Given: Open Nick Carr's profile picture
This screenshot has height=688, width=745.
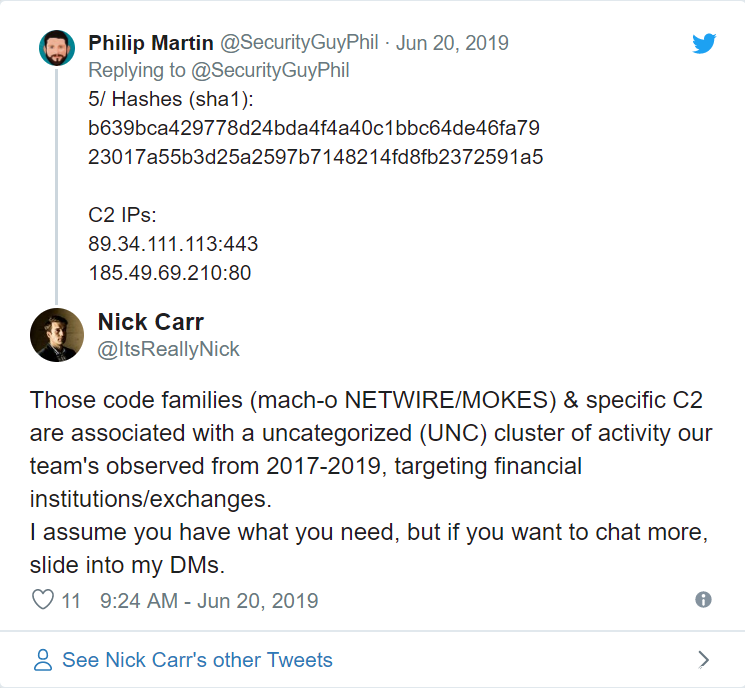Looking at the screenshot, I should 57,335.
